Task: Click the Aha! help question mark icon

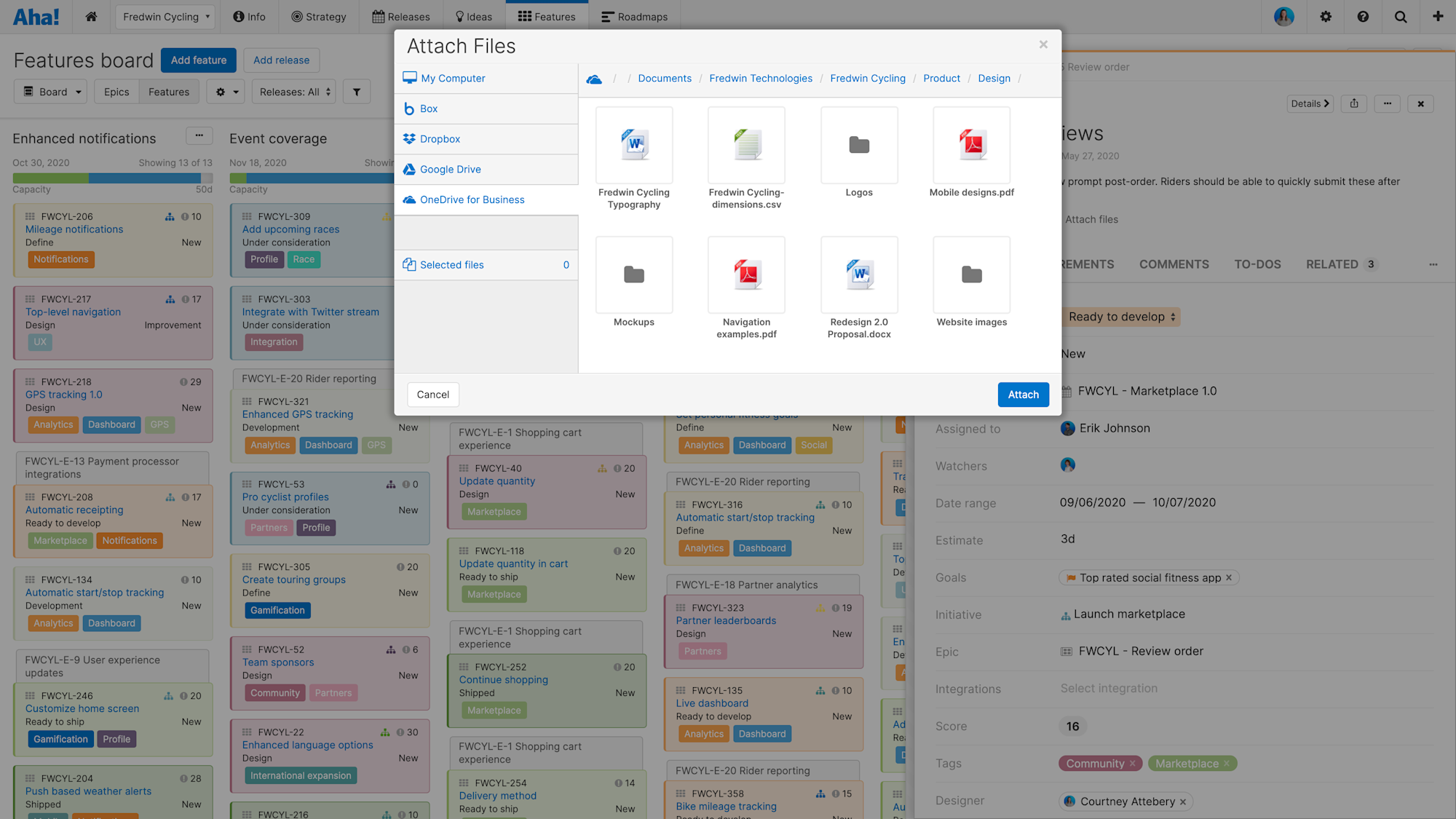Action: [x=1363, y=16]
